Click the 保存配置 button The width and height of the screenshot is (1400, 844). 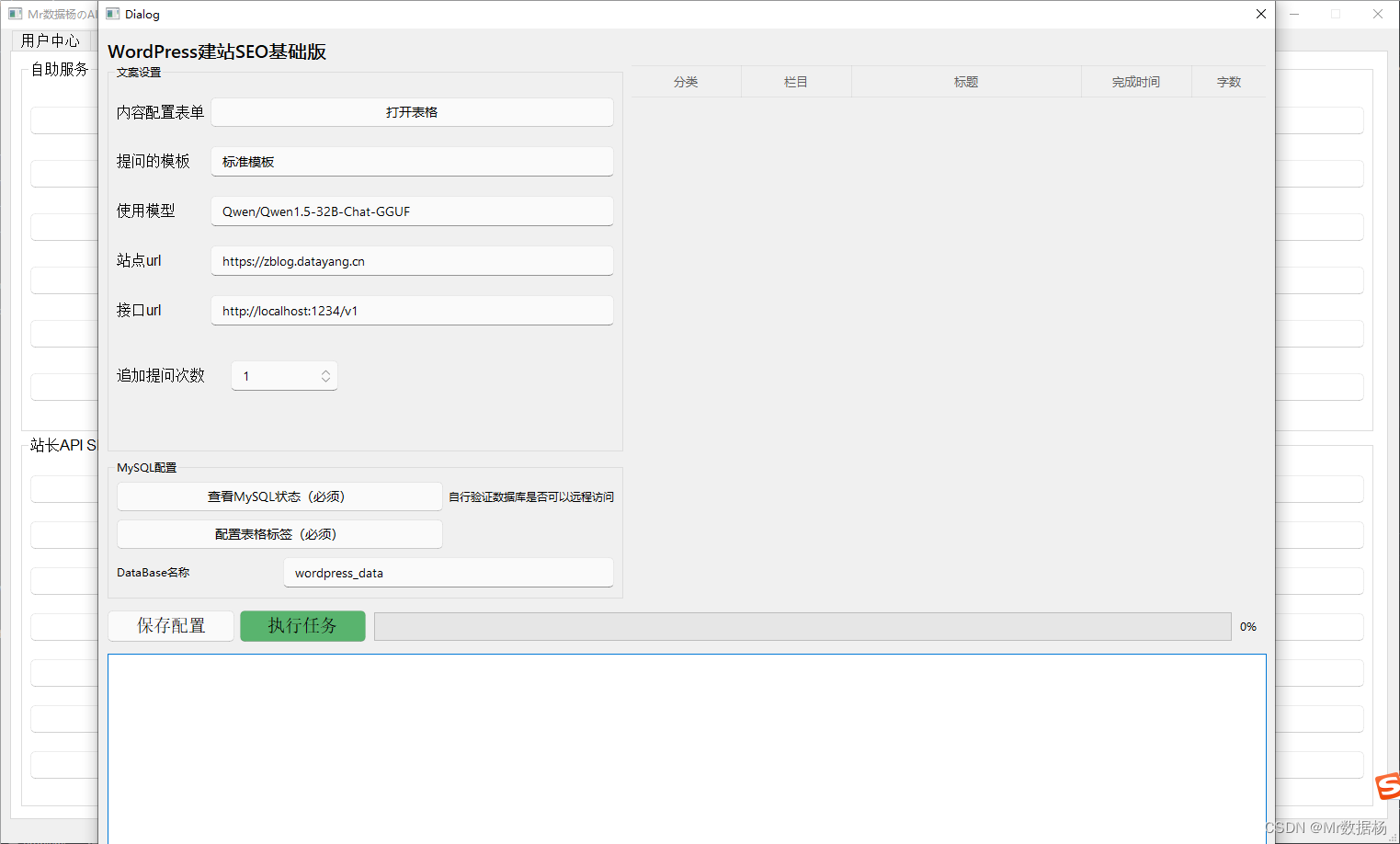[171, 626]
